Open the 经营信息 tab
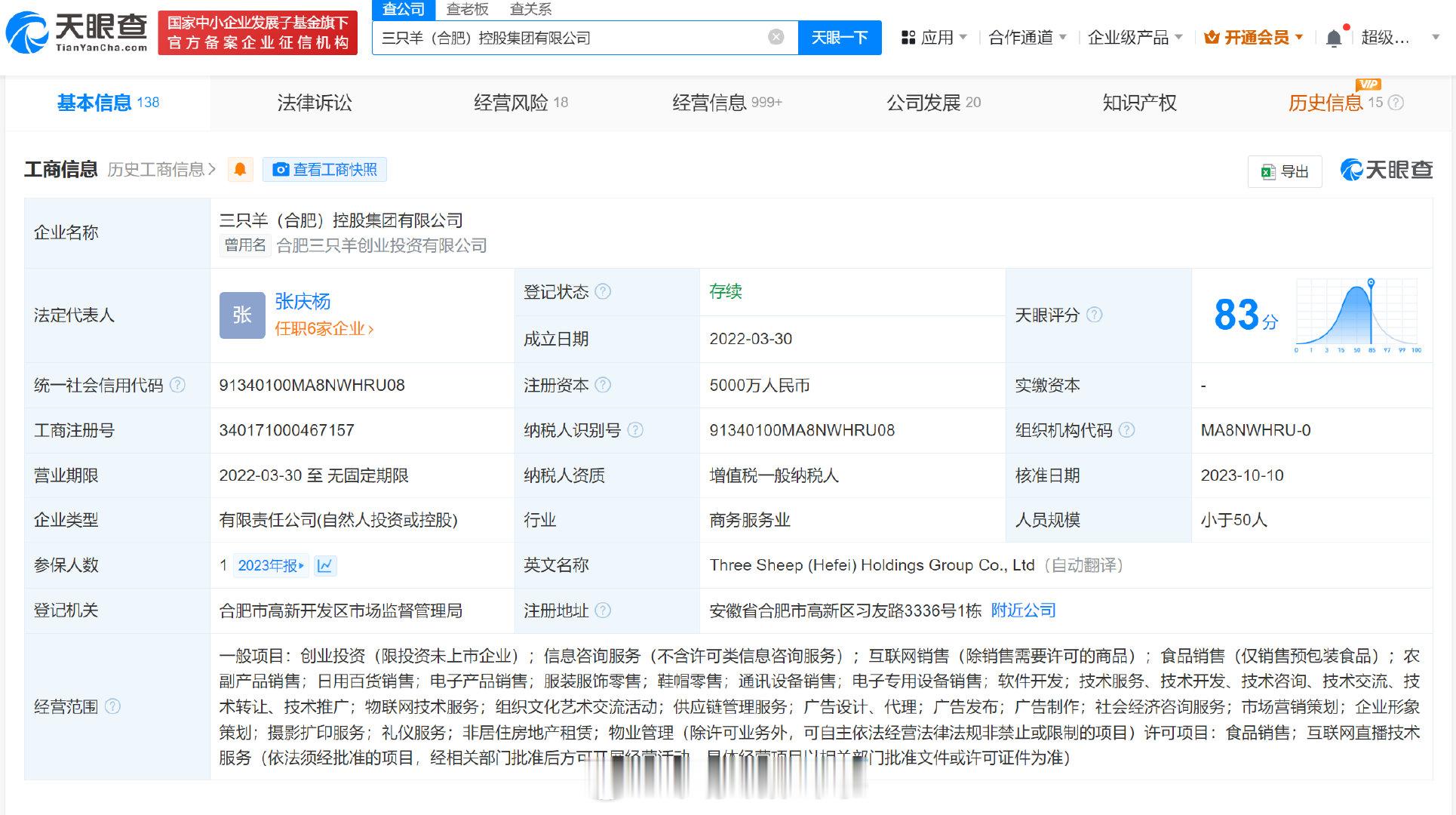The image size is (1456, 815). click(727, 103)
